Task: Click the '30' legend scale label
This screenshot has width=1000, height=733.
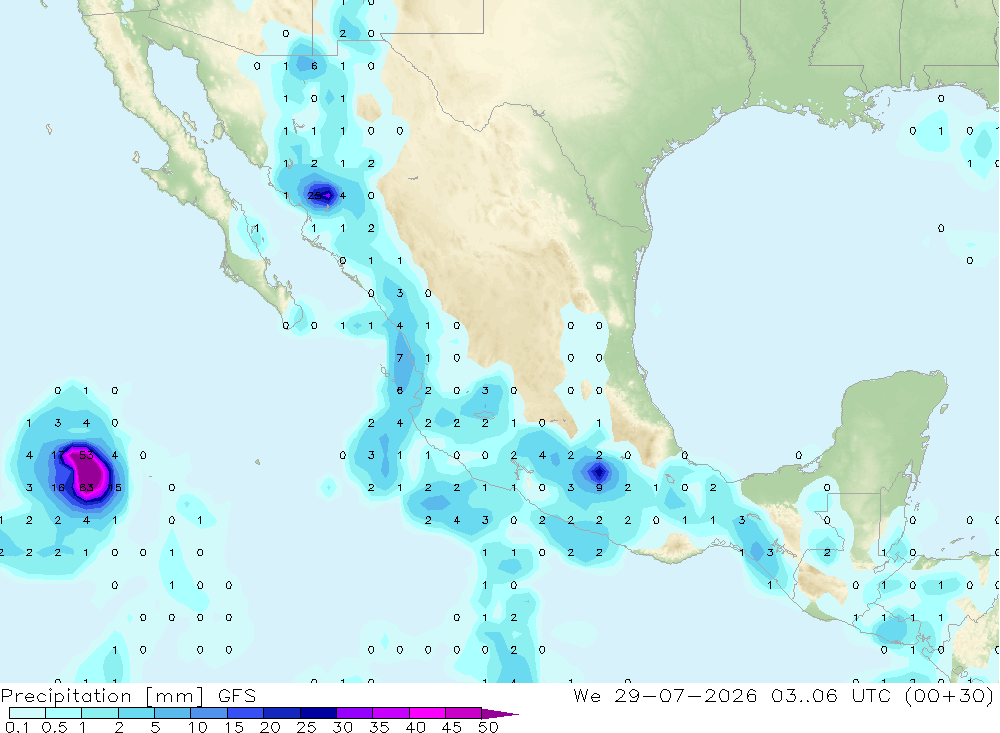Action: point(342,727)
